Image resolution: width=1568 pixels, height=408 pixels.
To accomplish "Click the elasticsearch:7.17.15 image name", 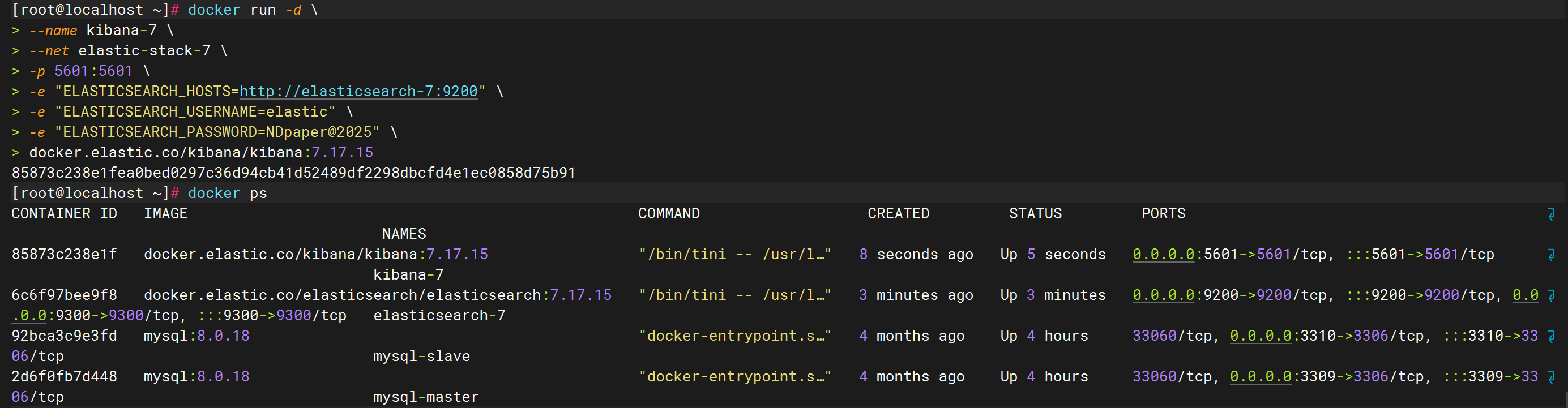I will coord(377,295).
